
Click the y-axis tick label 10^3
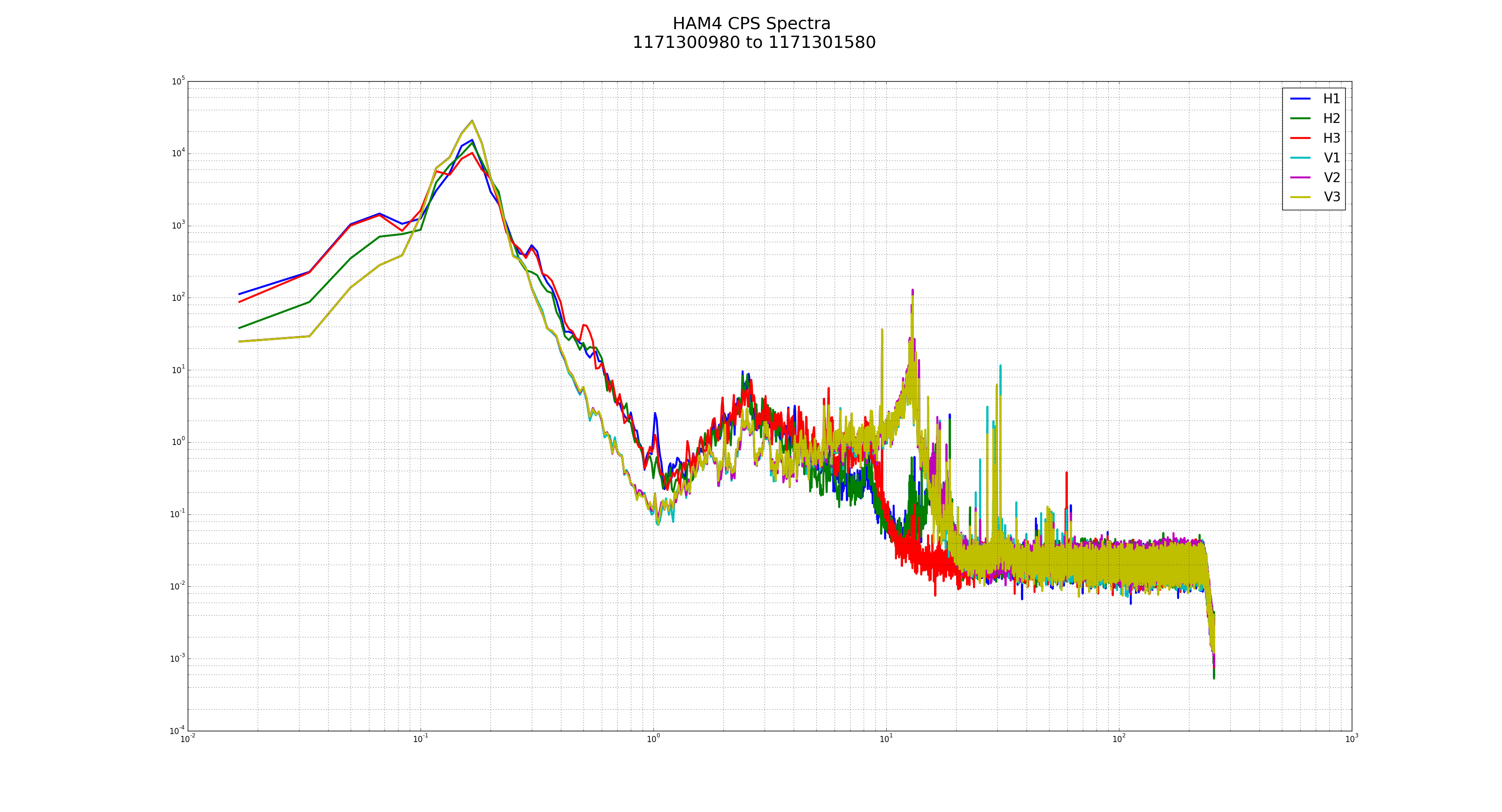tap(178, 226)
